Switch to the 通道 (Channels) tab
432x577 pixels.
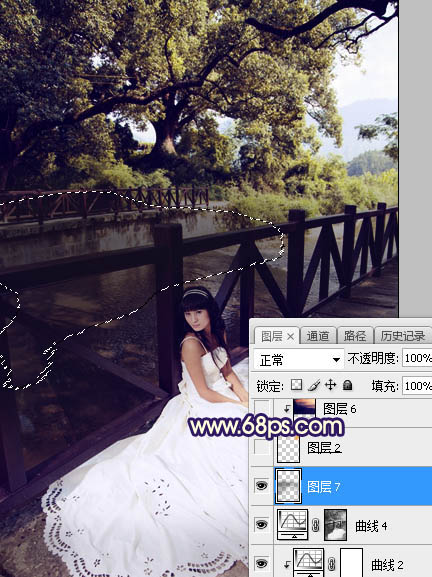tap(318, 336)
